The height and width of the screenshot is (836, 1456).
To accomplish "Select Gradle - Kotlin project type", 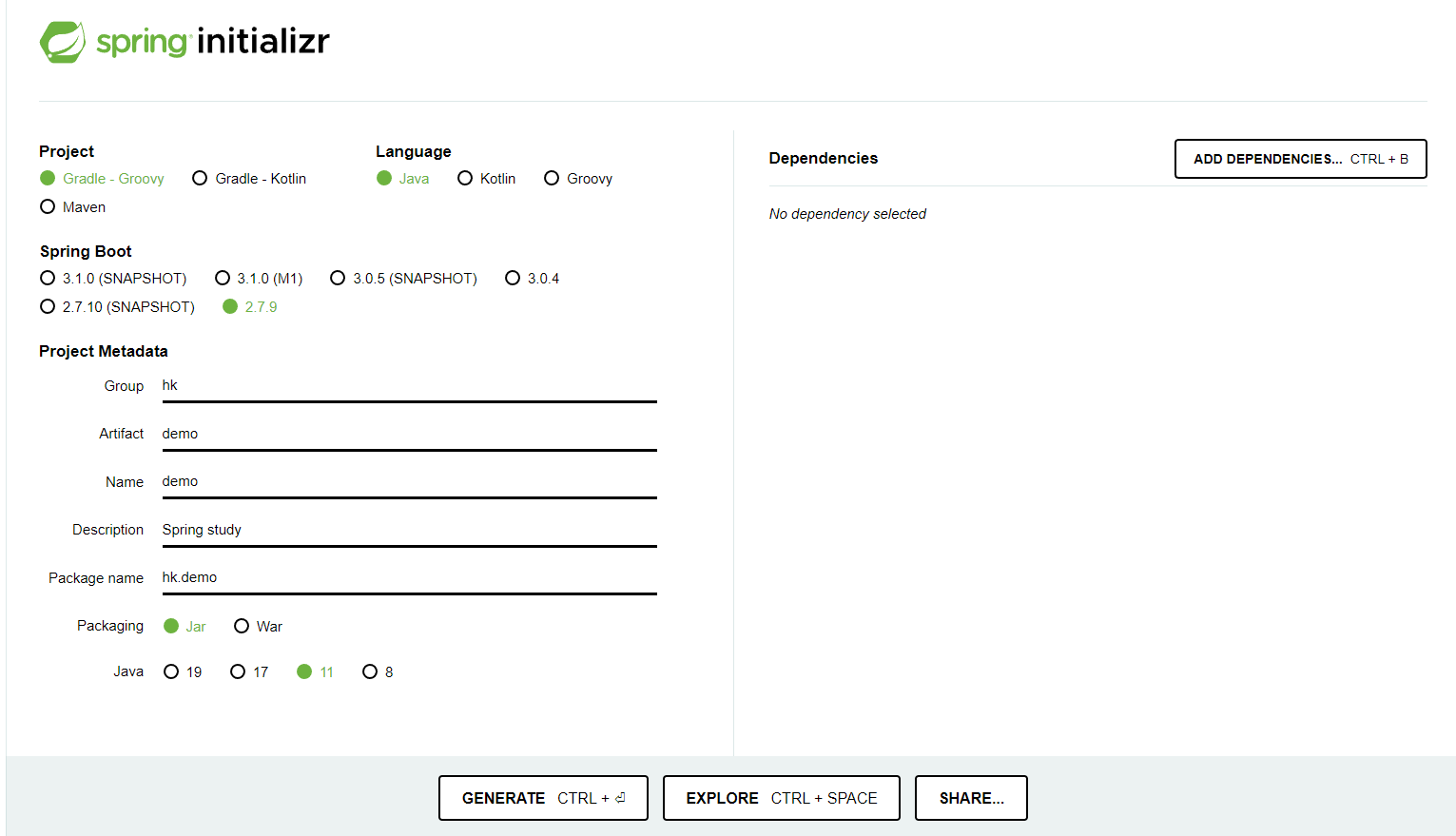I will click(249, 179).
